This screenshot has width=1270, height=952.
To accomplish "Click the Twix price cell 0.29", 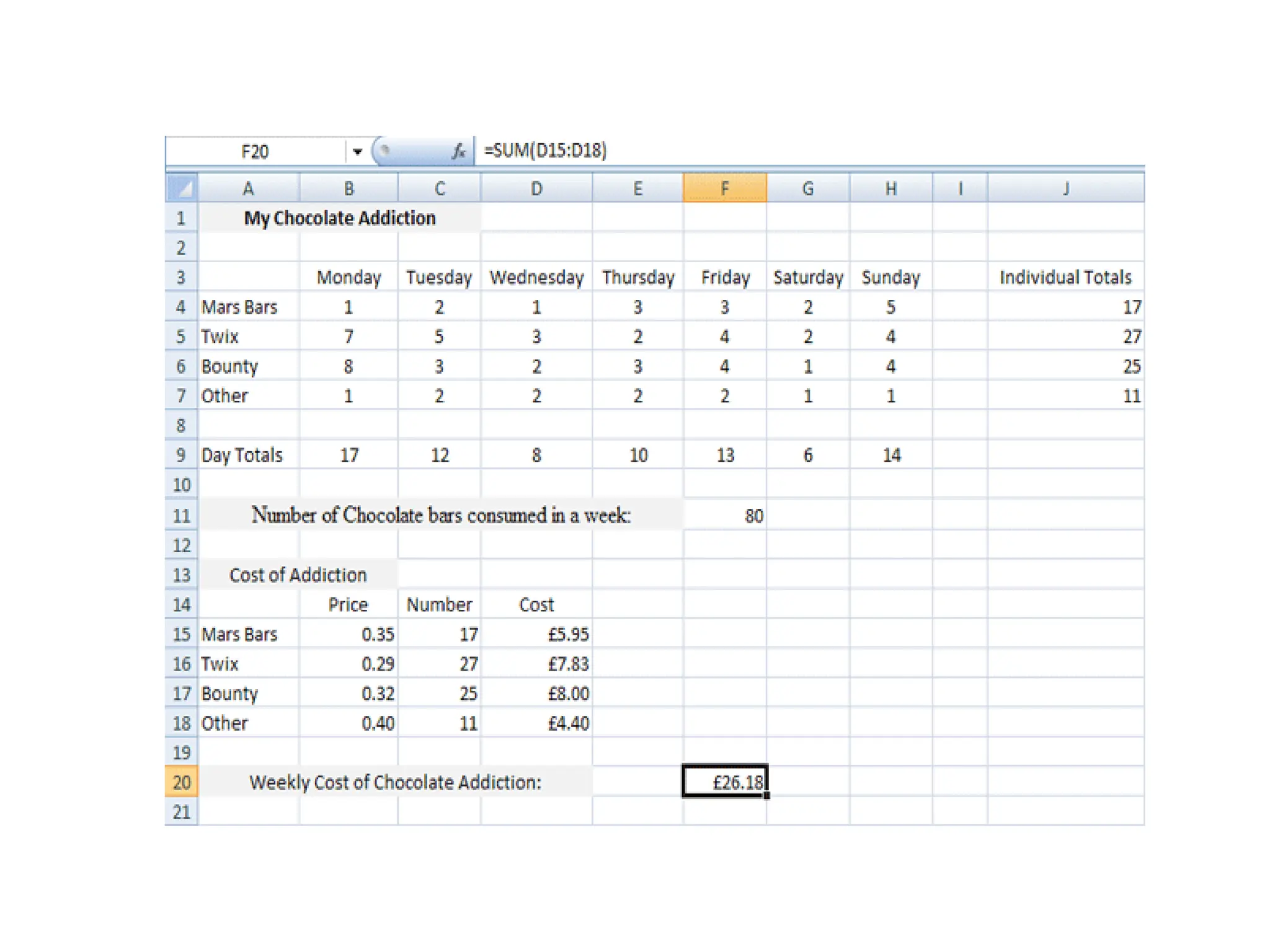I will 349,664.
